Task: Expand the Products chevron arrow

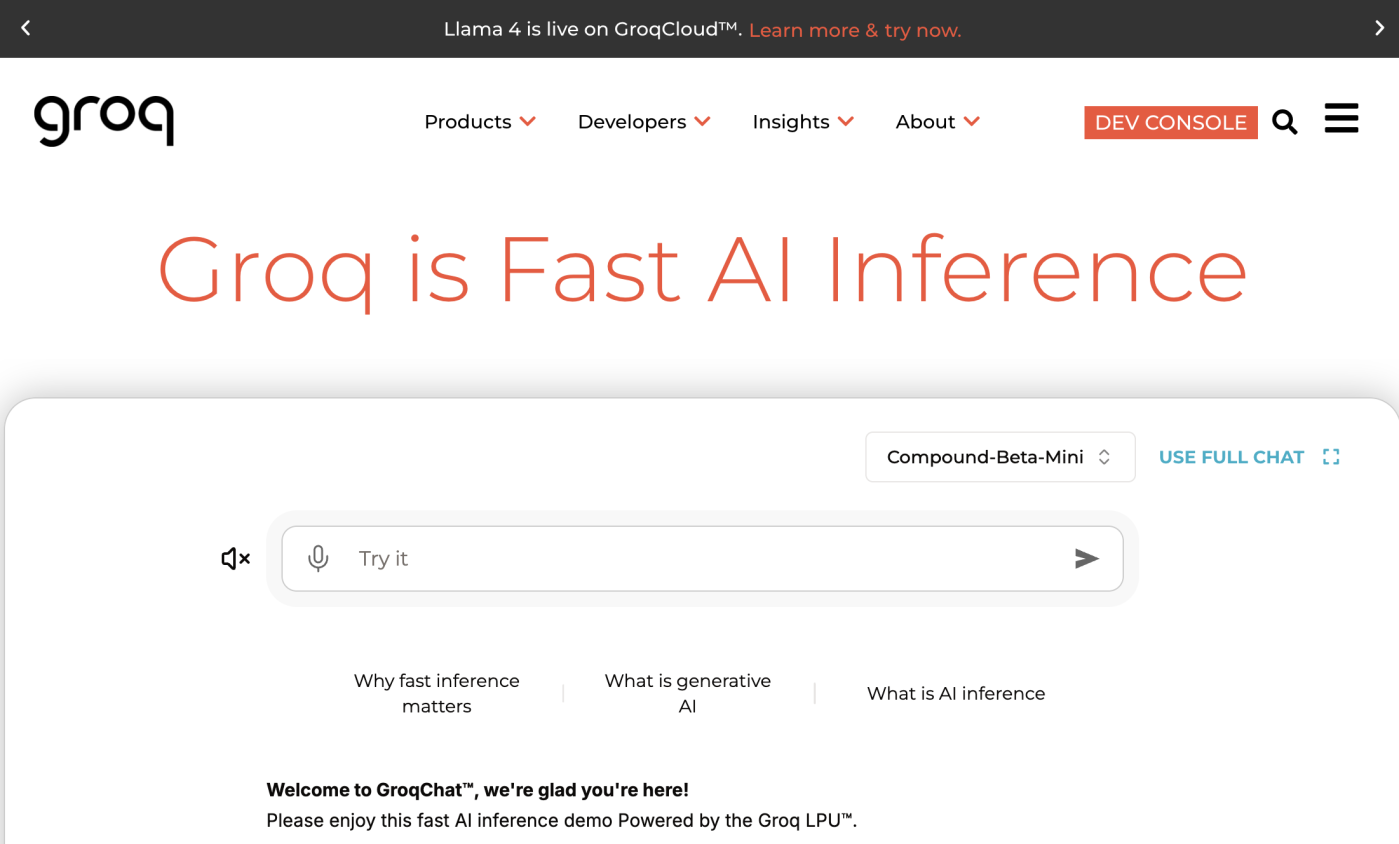Action: coord(528,122)
